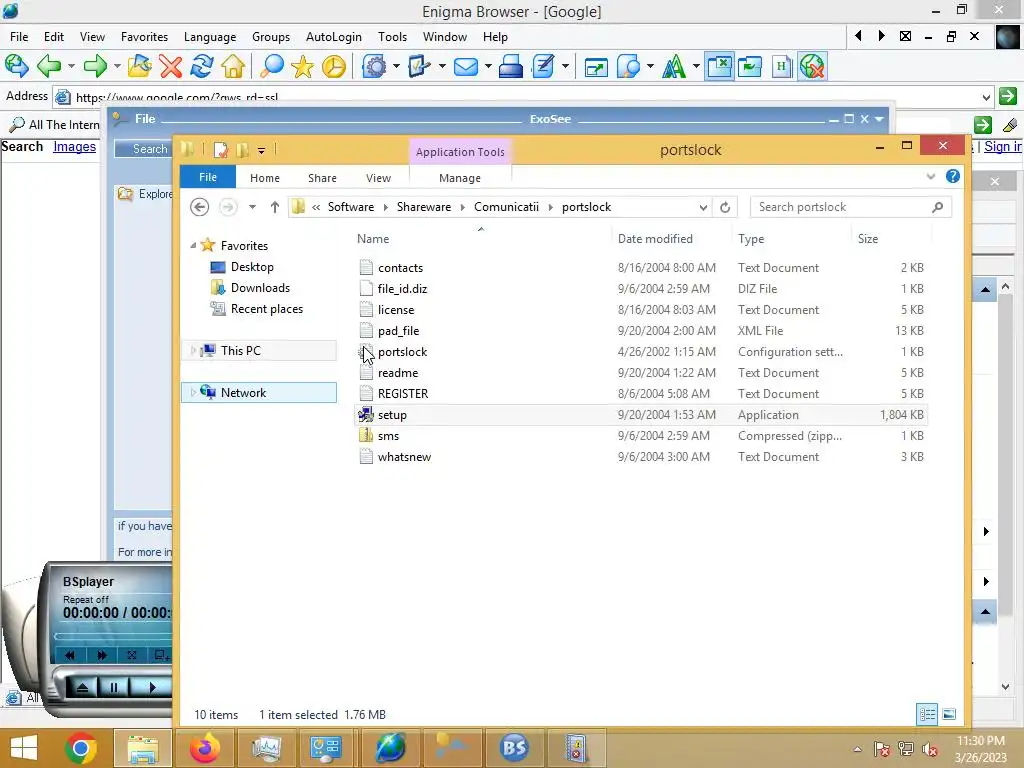The width and height of the screenshot is (1024, 768).
Task: Open Search with the magnifying glass icon
Action: point(272,66)
